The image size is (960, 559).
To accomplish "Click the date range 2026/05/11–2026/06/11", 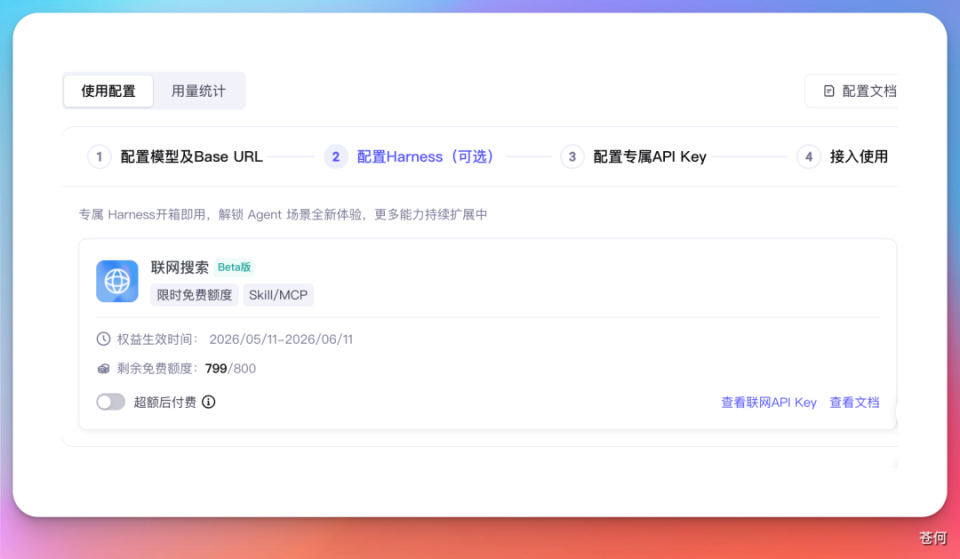I will [x=281, y=339].
